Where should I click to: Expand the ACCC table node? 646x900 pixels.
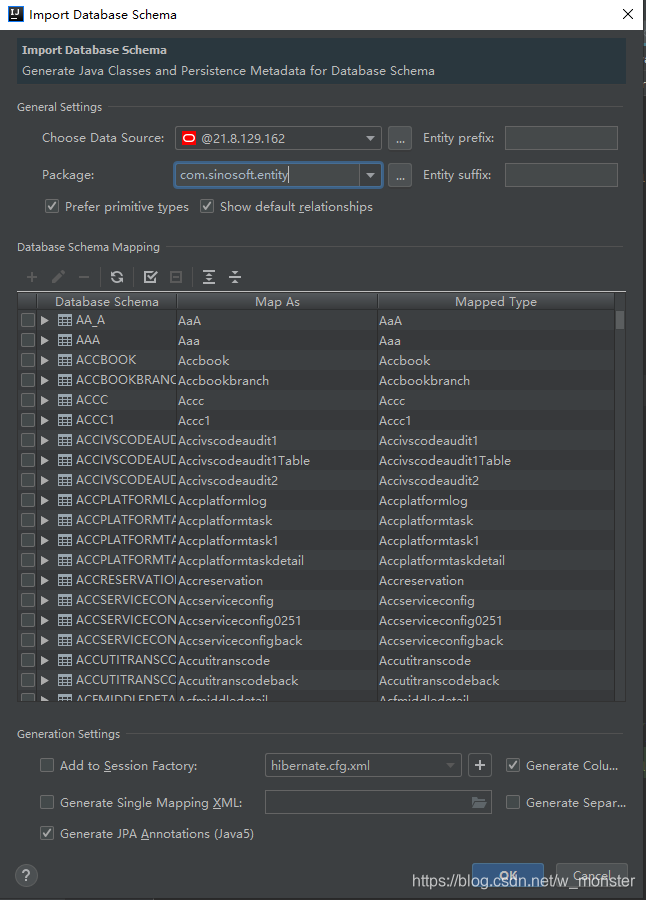tap(45, 400)
